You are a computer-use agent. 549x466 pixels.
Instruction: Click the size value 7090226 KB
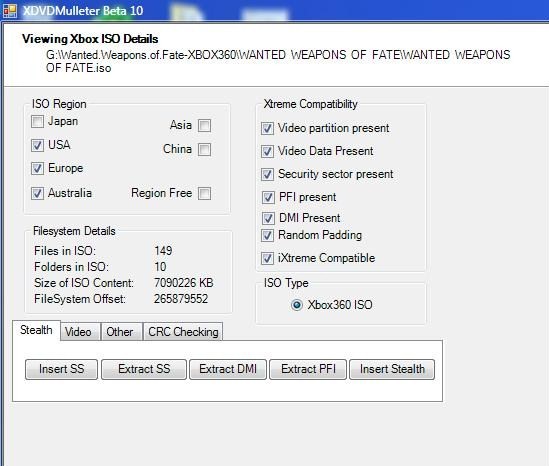(x=184, y=283)
